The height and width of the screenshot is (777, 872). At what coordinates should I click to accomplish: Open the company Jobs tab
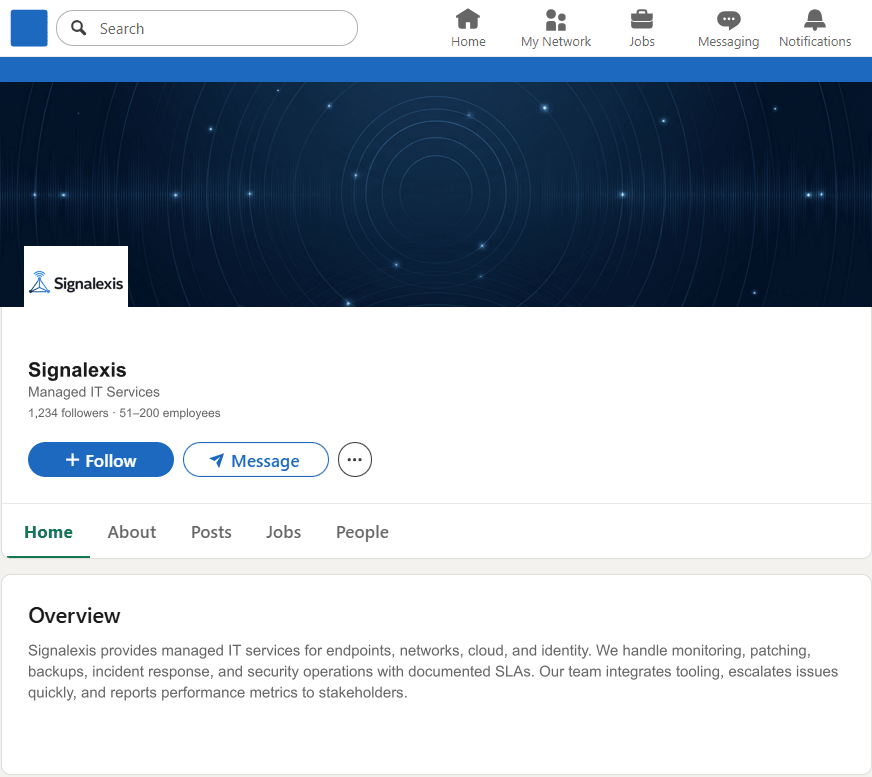pos(283,532)
